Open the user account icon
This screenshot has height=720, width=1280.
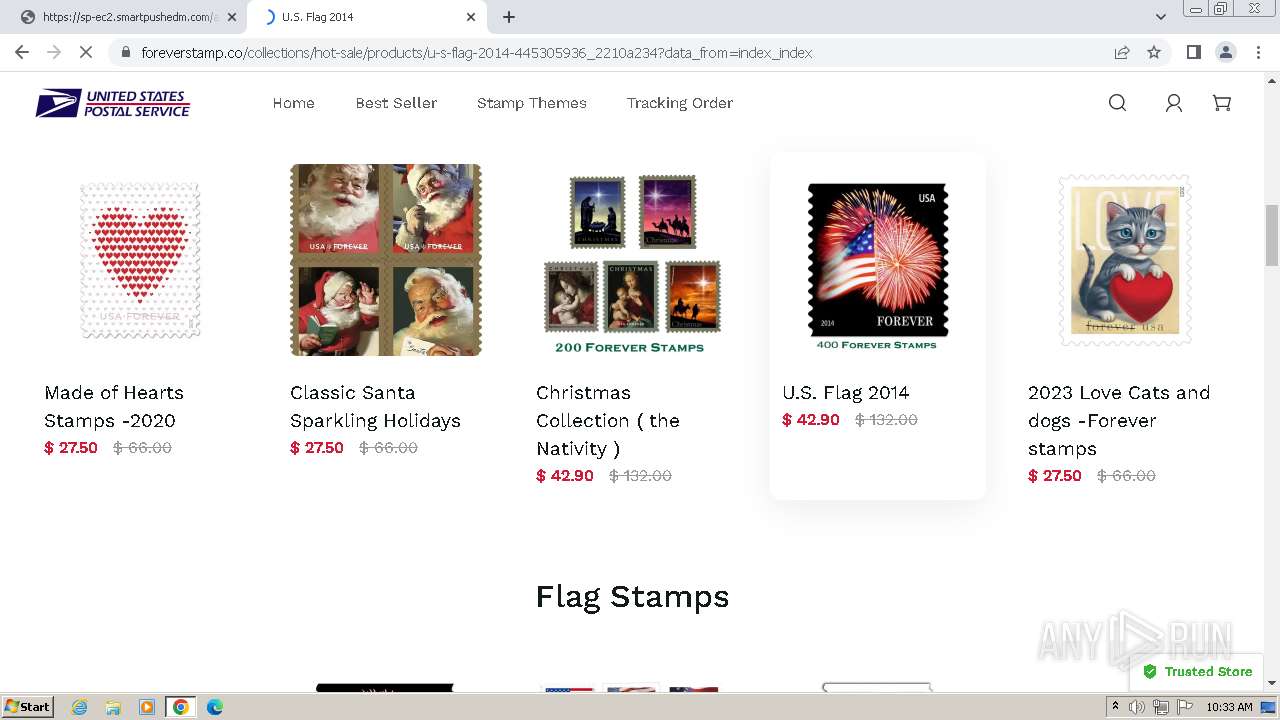1174,103
